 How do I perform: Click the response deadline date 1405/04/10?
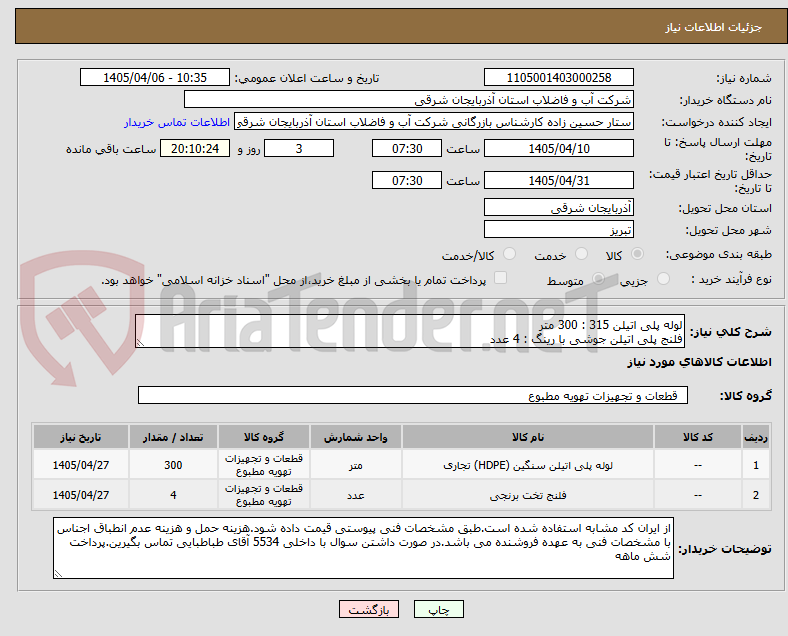click(x=558, y=149)
